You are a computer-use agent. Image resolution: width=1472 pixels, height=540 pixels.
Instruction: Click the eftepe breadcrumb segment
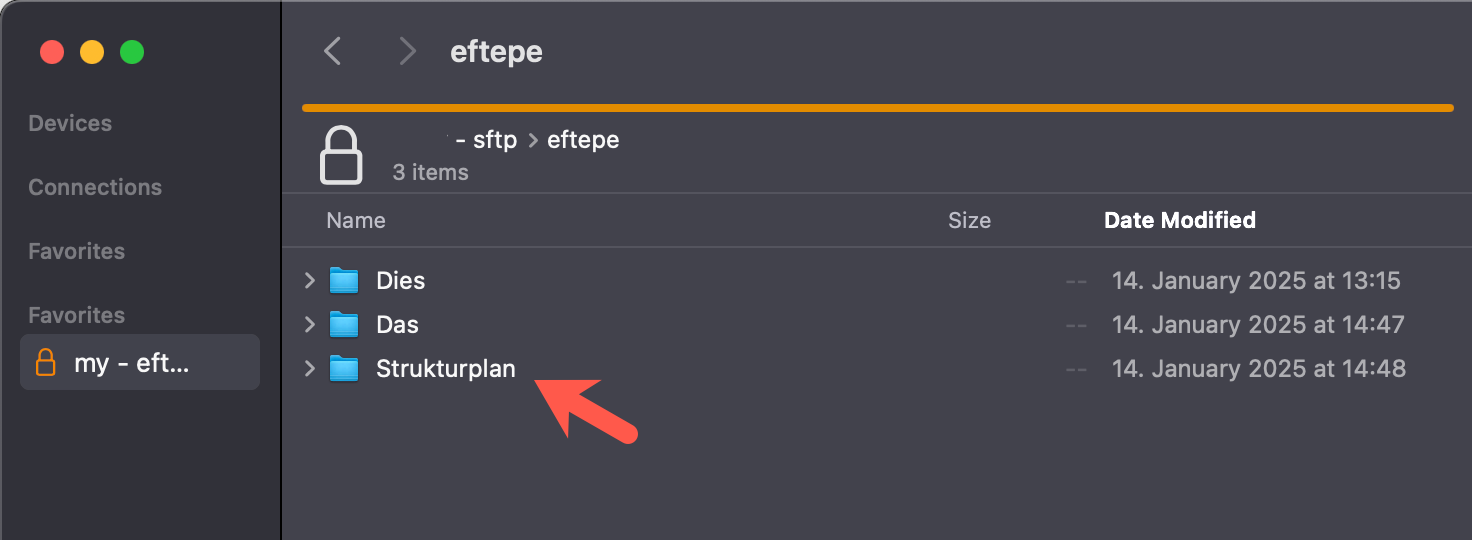(x=583, y=140)
